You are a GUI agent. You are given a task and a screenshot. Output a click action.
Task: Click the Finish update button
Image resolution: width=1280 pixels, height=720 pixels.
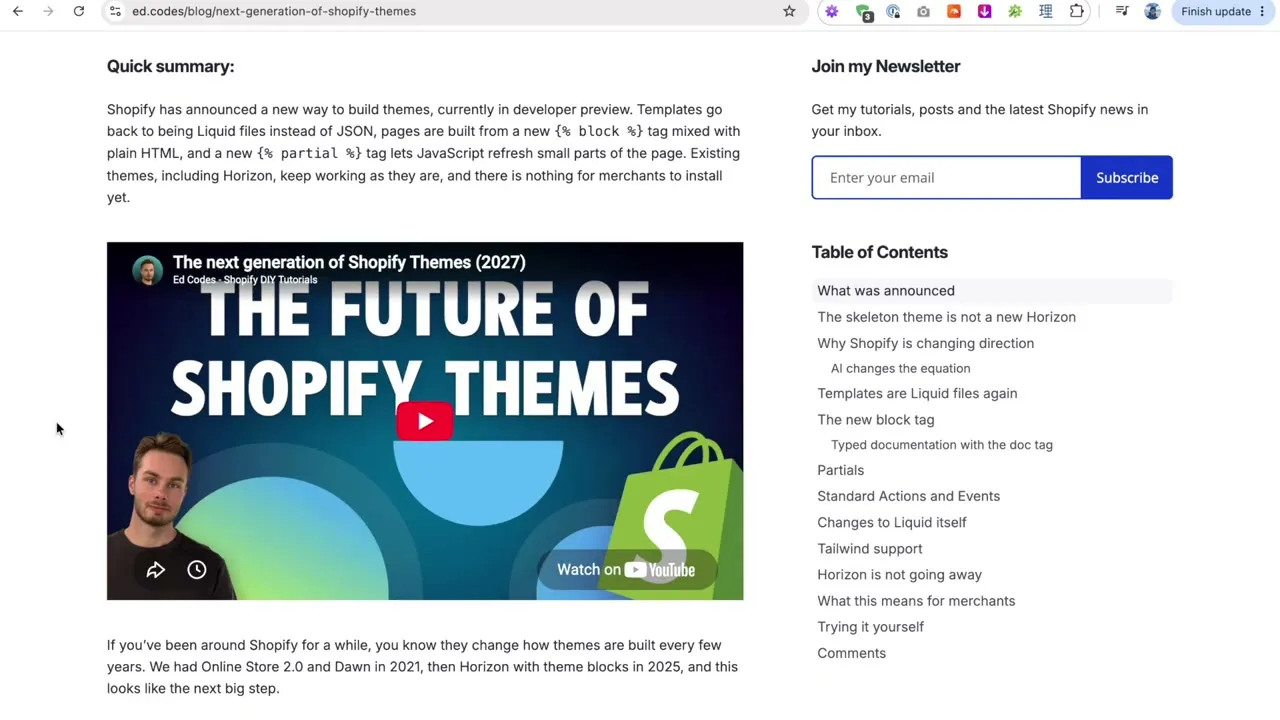click(x=1216, y=11)
